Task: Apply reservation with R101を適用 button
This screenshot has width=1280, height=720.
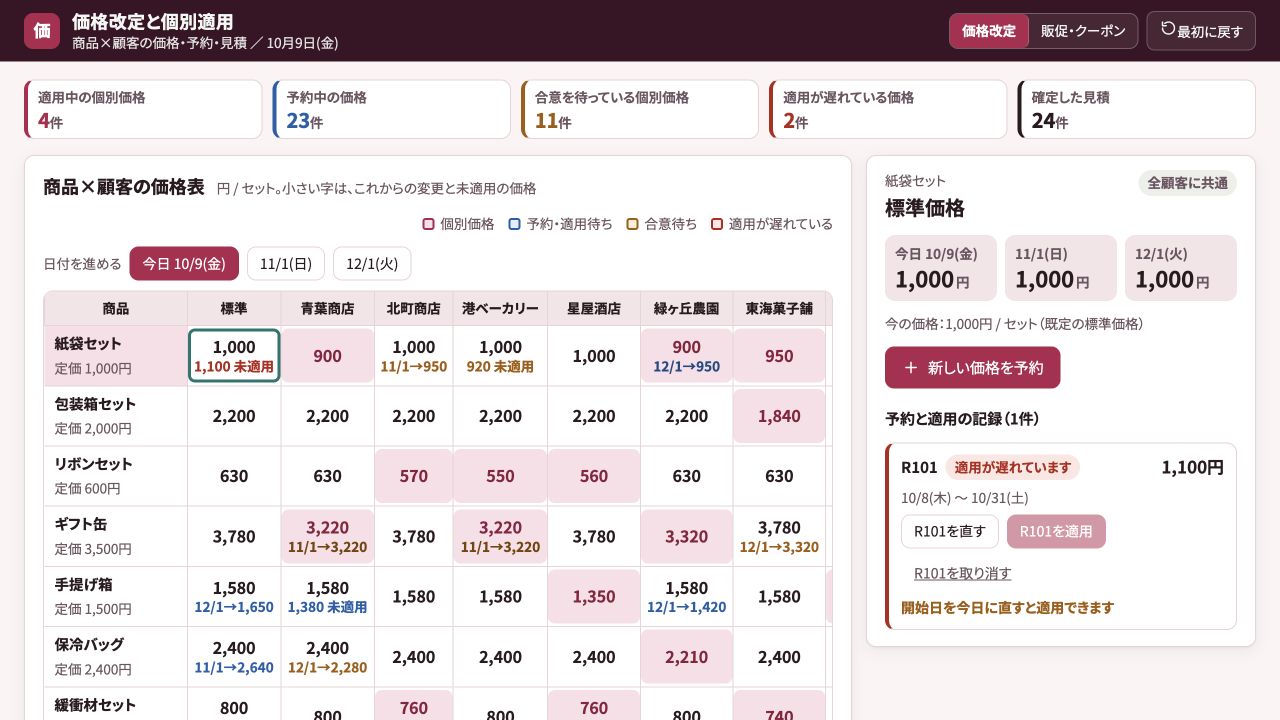Action: pos(1056,532)
